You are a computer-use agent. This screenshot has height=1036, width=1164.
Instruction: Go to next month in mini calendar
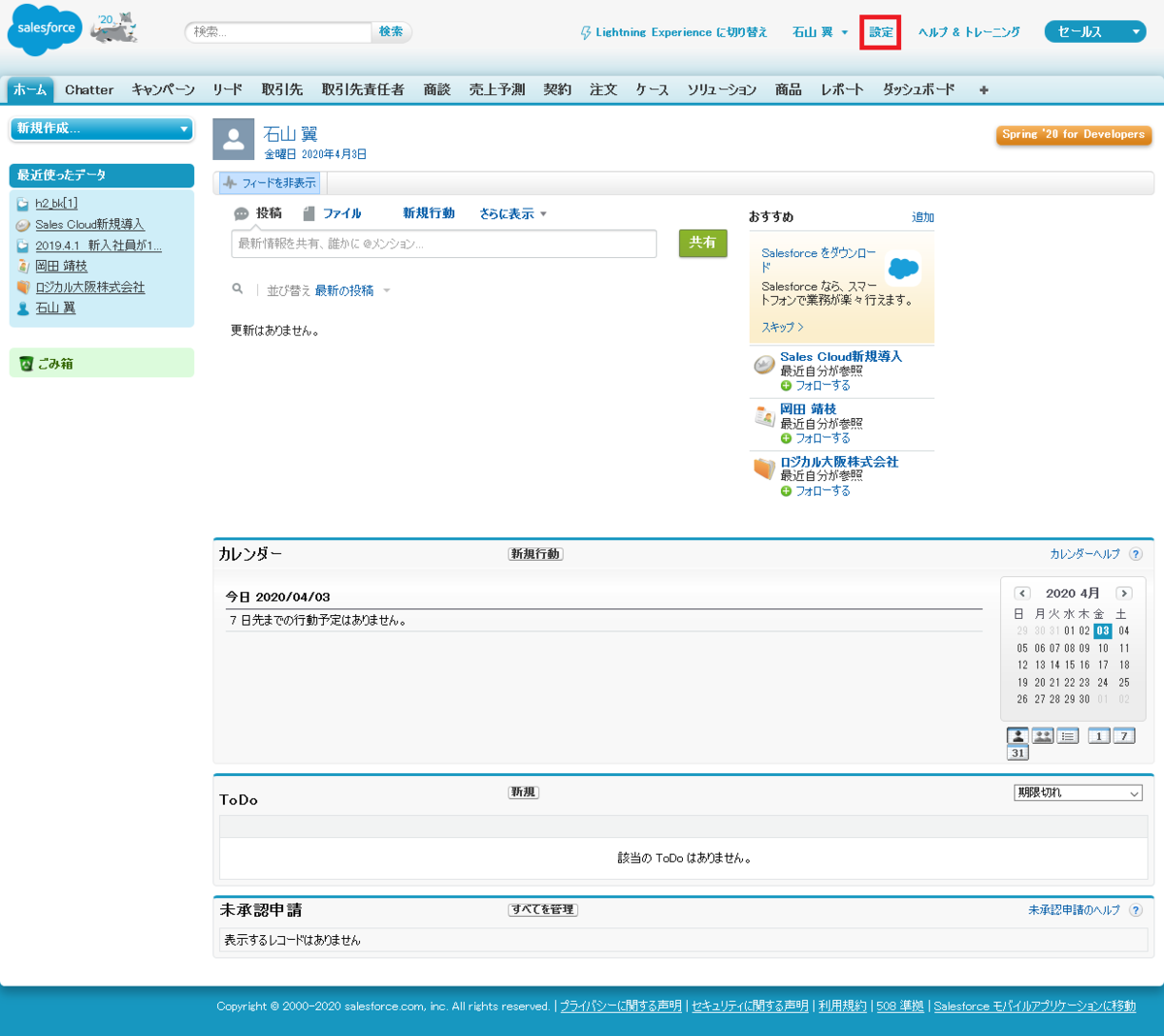(1123, 594)
